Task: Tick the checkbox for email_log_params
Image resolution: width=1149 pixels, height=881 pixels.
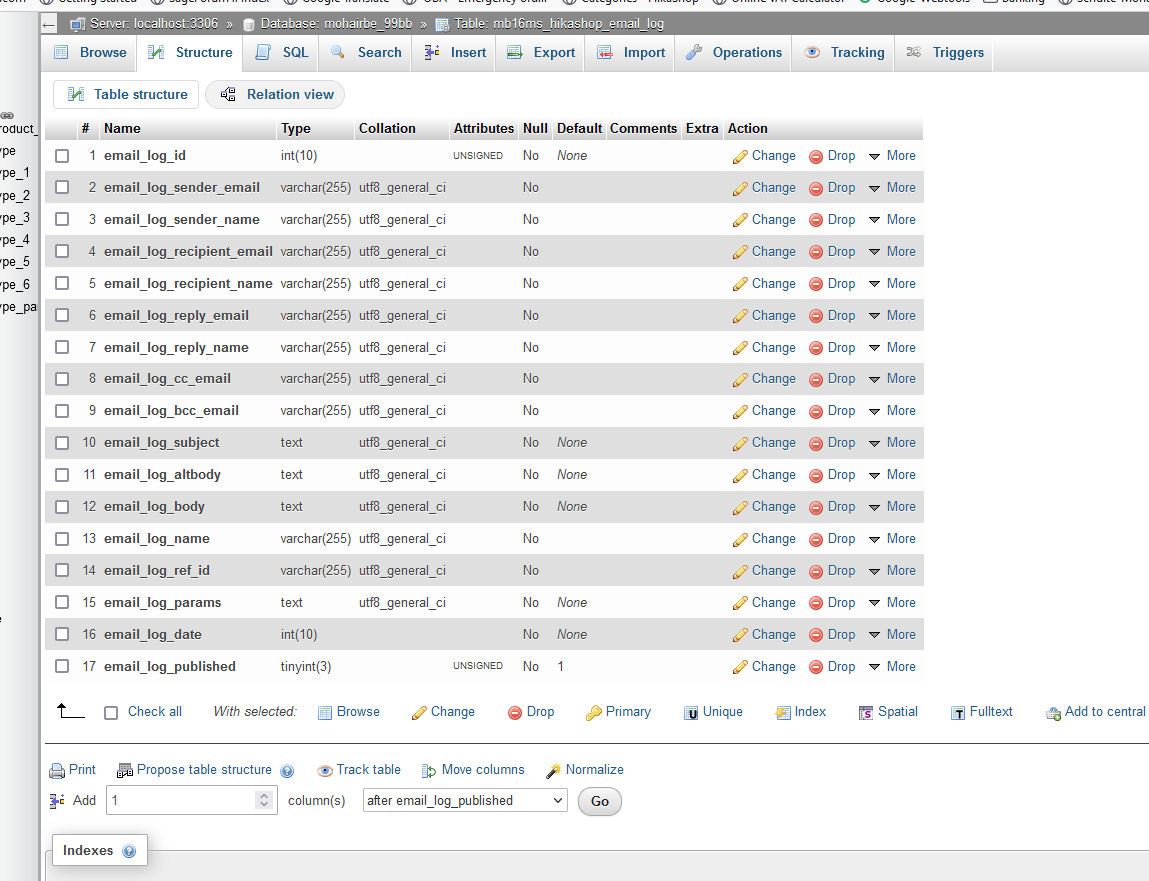Action: [62, 602]
